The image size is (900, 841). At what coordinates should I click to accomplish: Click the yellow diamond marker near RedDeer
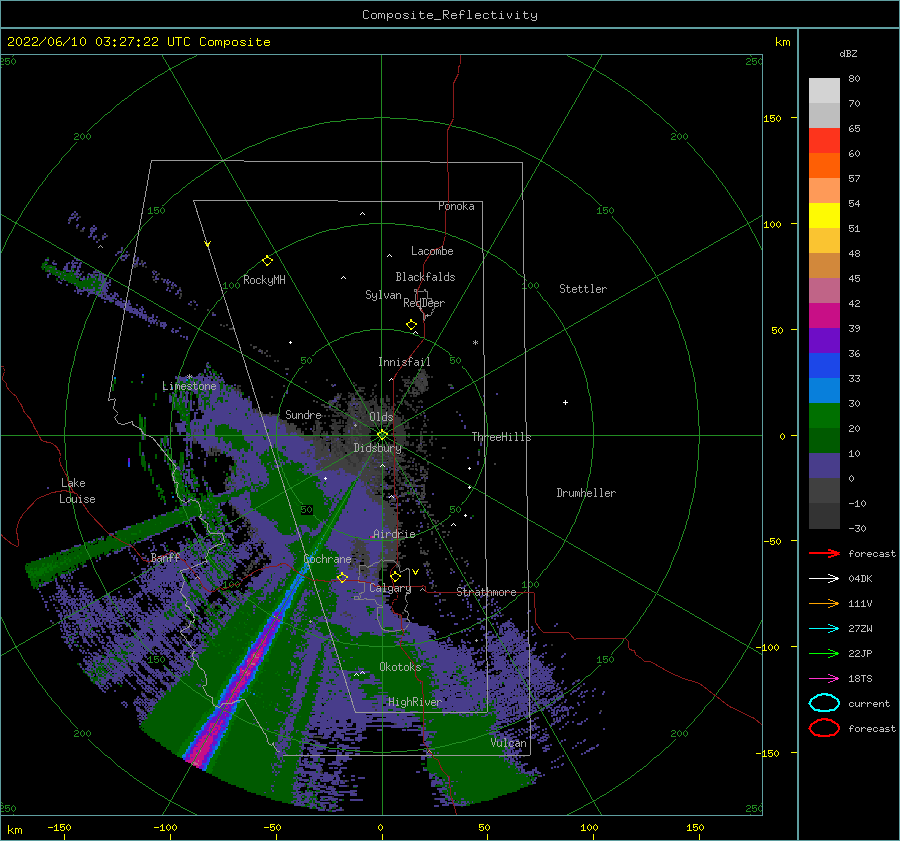coord(411,324)
